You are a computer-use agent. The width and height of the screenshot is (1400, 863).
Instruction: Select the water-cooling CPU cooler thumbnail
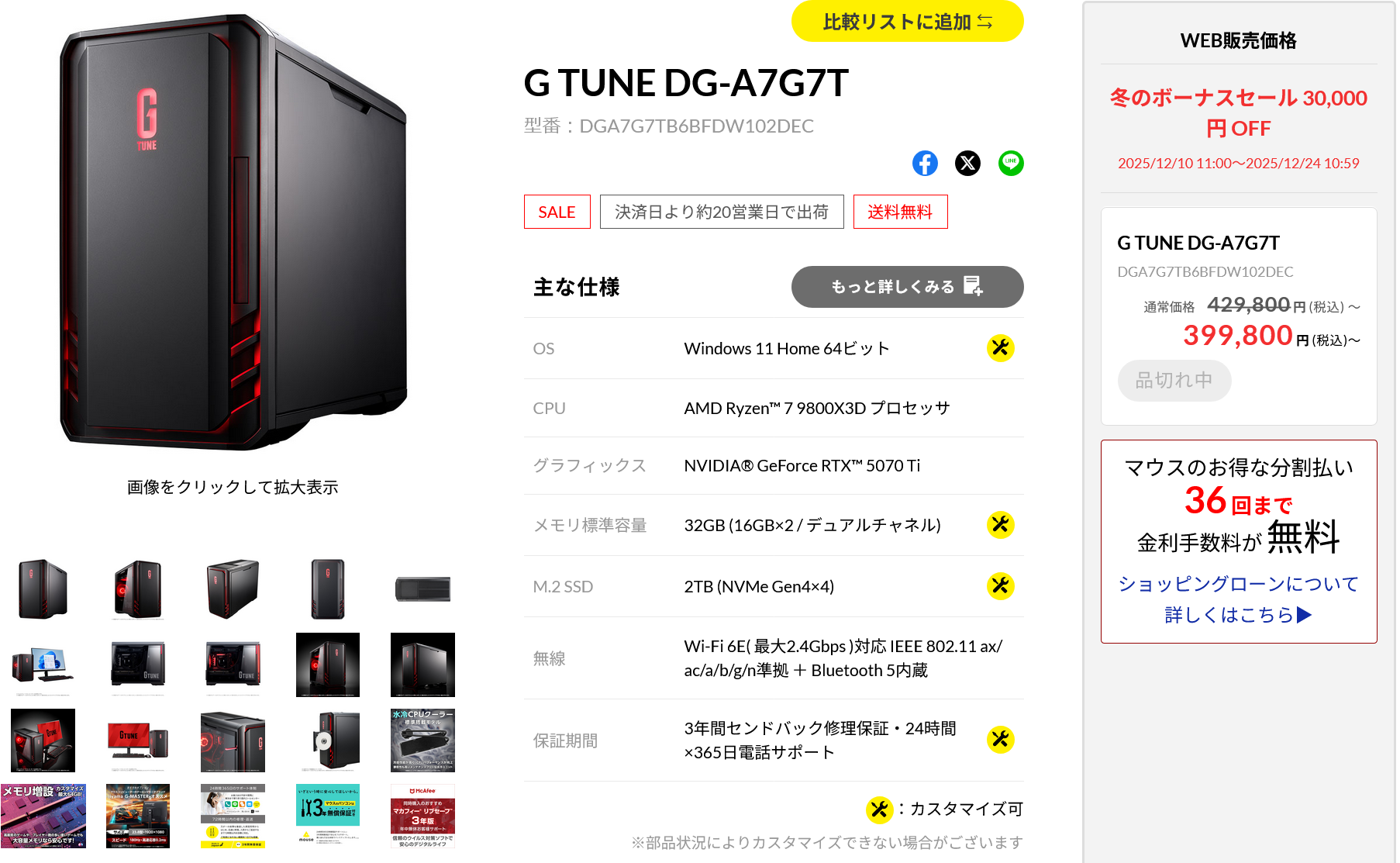[422, 740]
